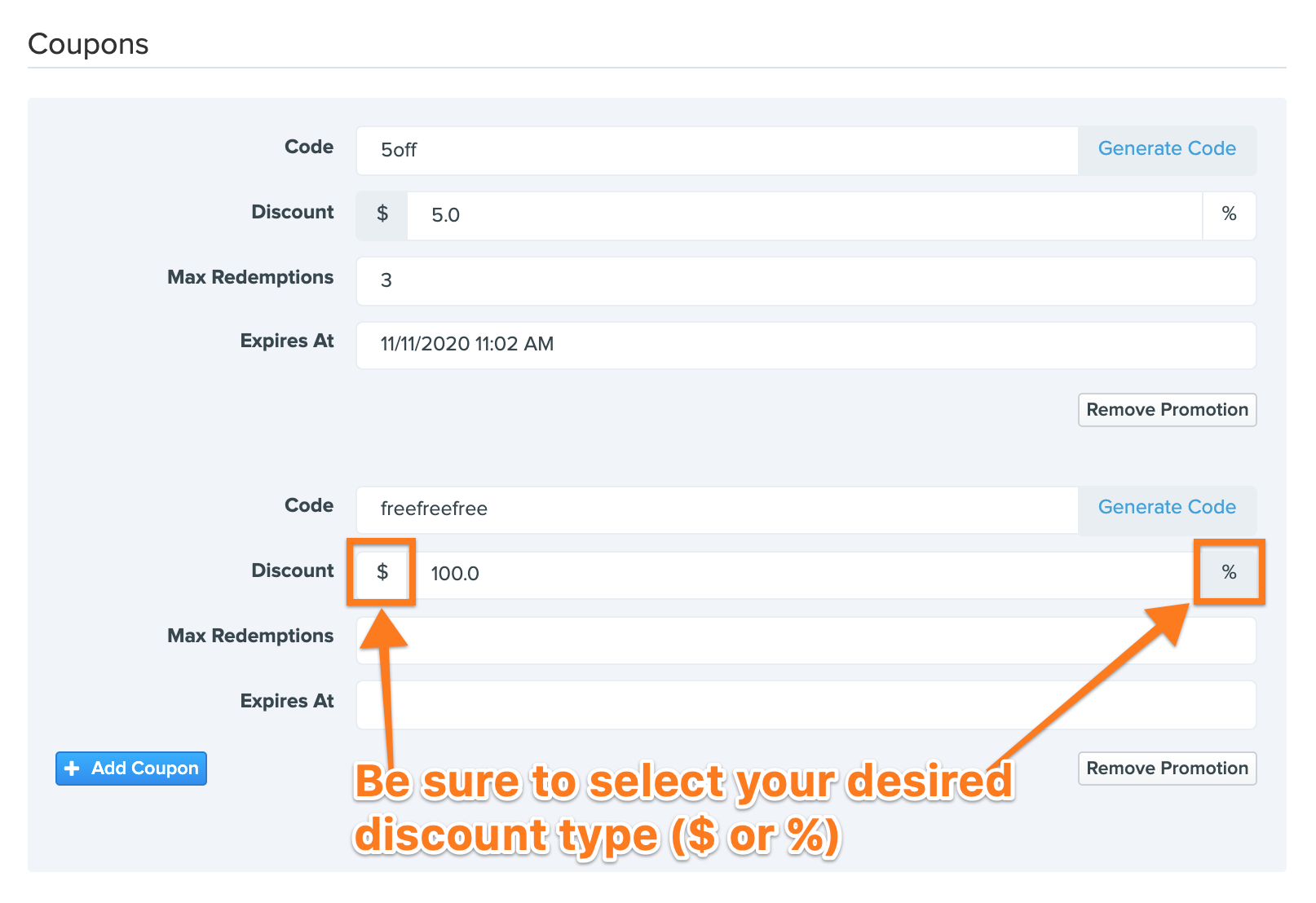Select percent discount type for freefreefree coupon

click(1229, 573)
